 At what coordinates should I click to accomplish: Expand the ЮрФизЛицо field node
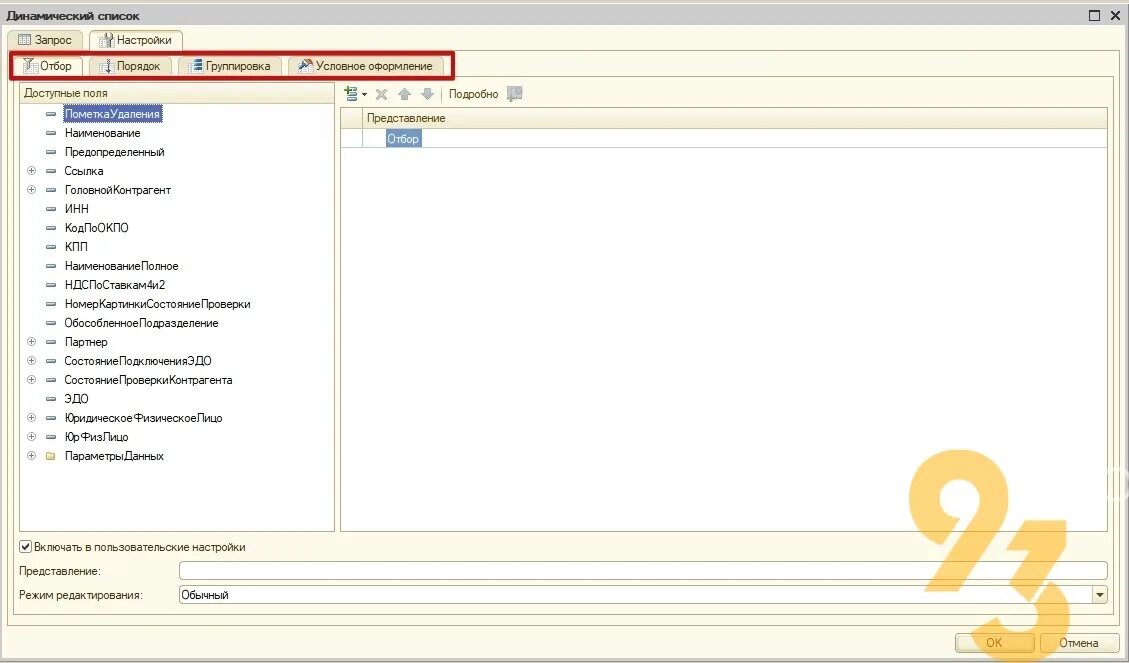31,437
